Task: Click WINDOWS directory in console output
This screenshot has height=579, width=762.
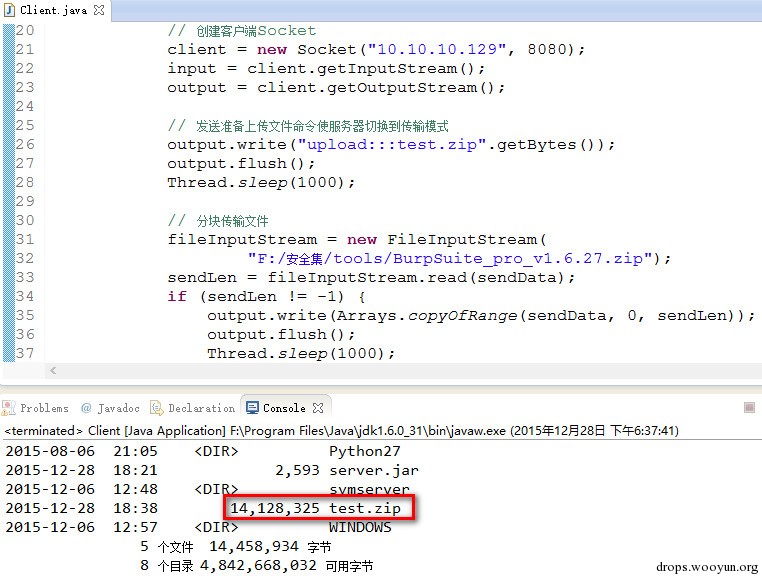Action: 360,527
